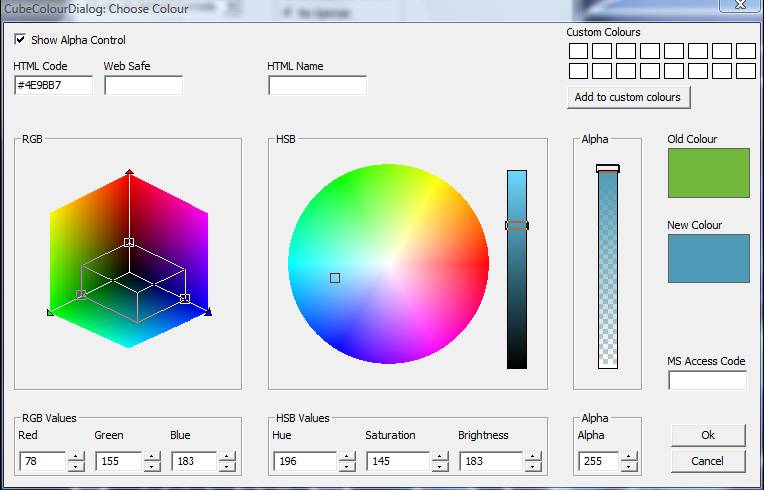This screenshot has height=490, width=764.
Task: Click the HTML Code input field
Action: [53, 85]
